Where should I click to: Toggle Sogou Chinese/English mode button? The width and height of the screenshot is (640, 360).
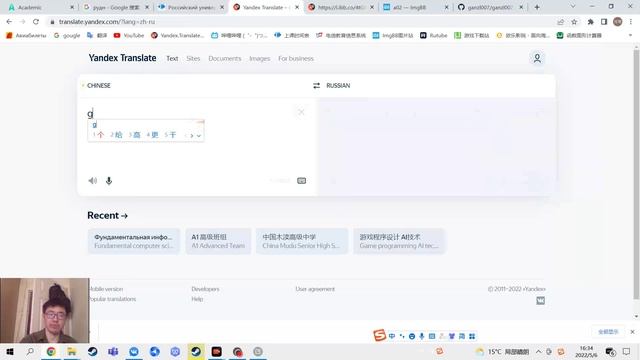[x=392, y=336]
